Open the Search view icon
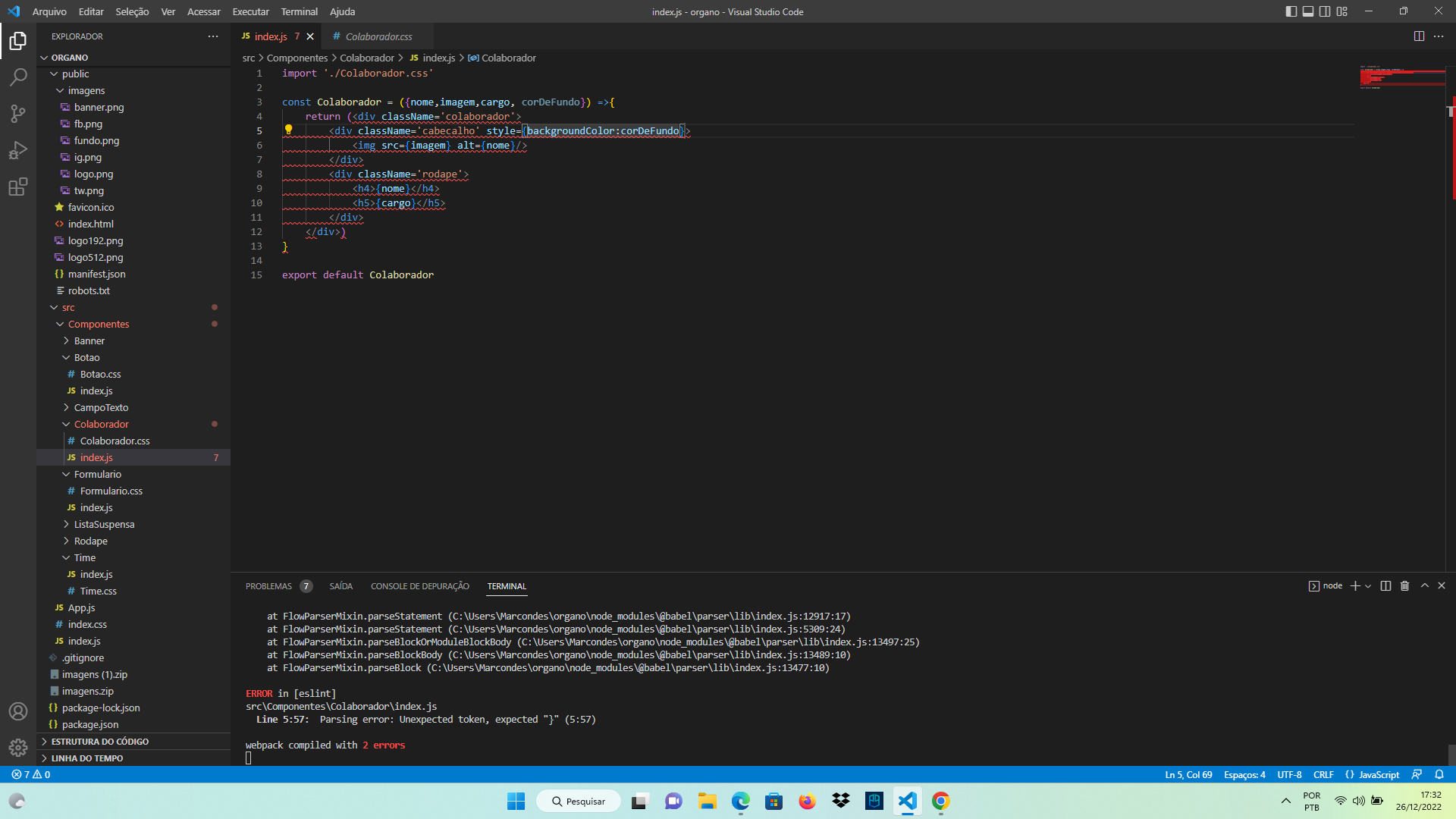Screen dimensions: 1456x819 point(18,77)
